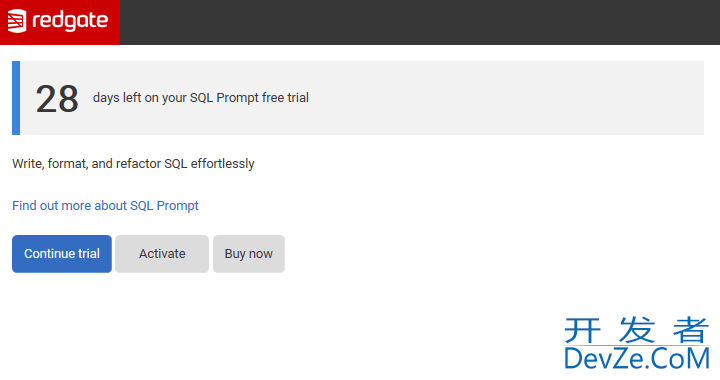Click the empty gray area of the trial banner
The height and width of the screenshot is (380, 720).
tap(505, 98)
